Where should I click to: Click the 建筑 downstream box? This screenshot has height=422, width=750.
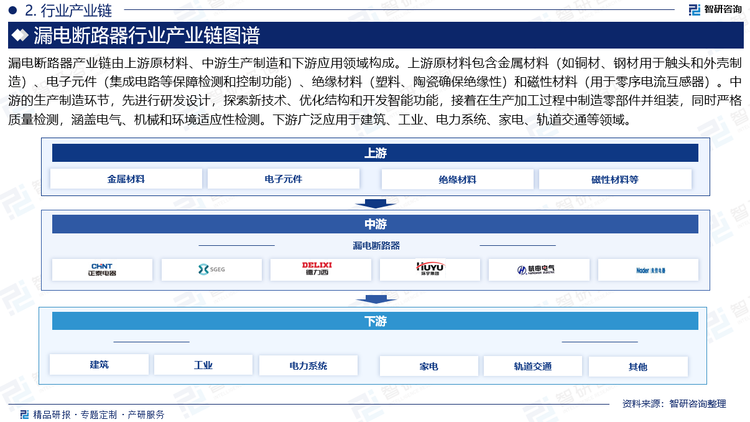[99, 365]
